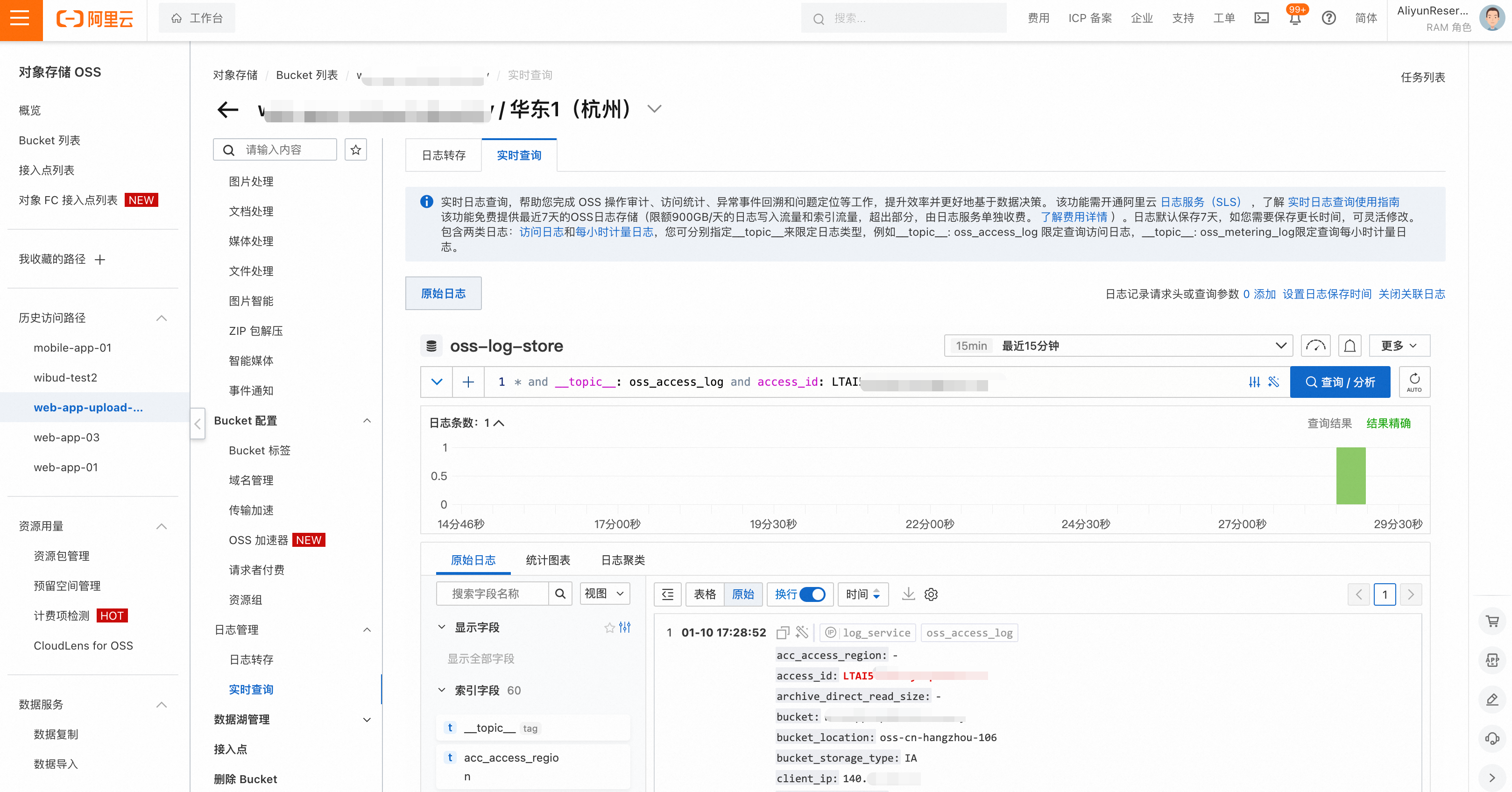Collapse the 日志管理 section
This screenshot has height=792, width=1512.
tap(367, 630)
